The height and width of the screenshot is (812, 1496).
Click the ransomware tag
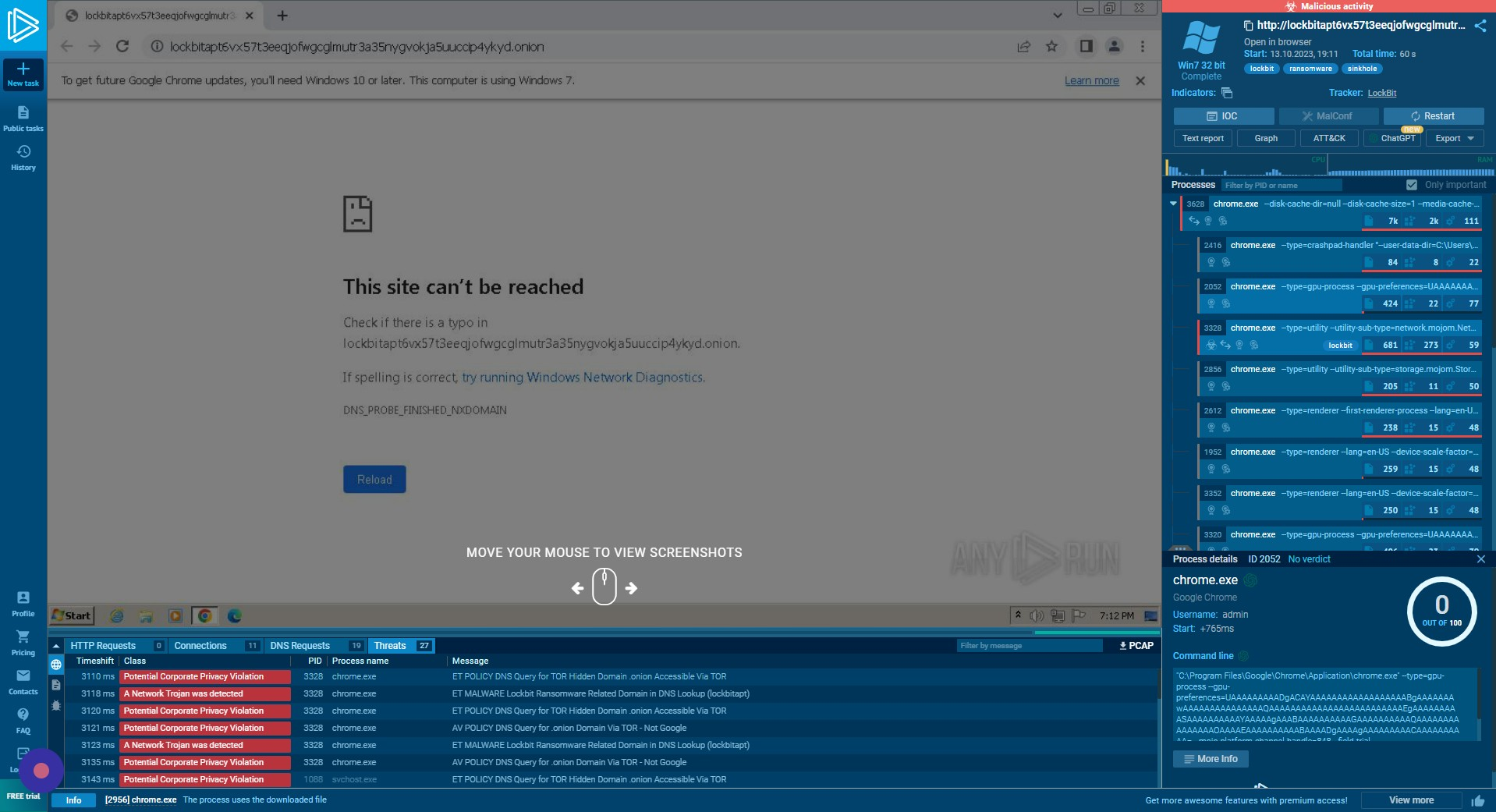[1310, 69]
